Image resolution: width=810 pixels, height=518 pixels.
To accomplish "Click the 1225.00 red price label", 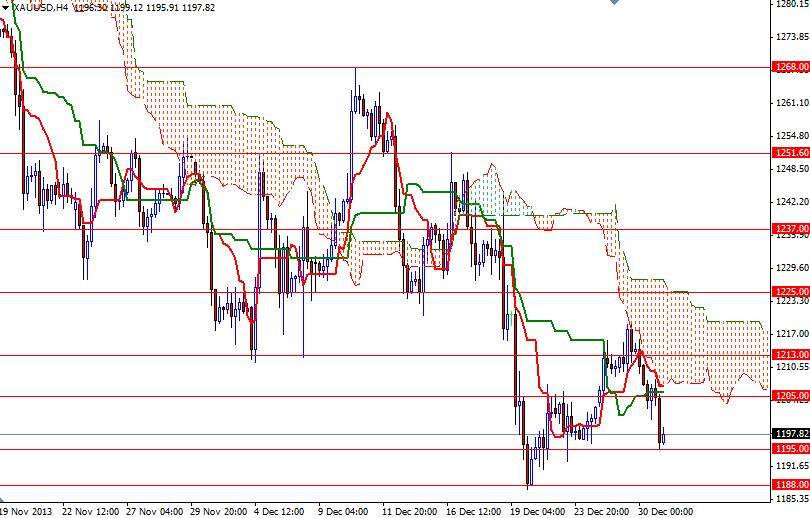I will click(x=791, y=292).
